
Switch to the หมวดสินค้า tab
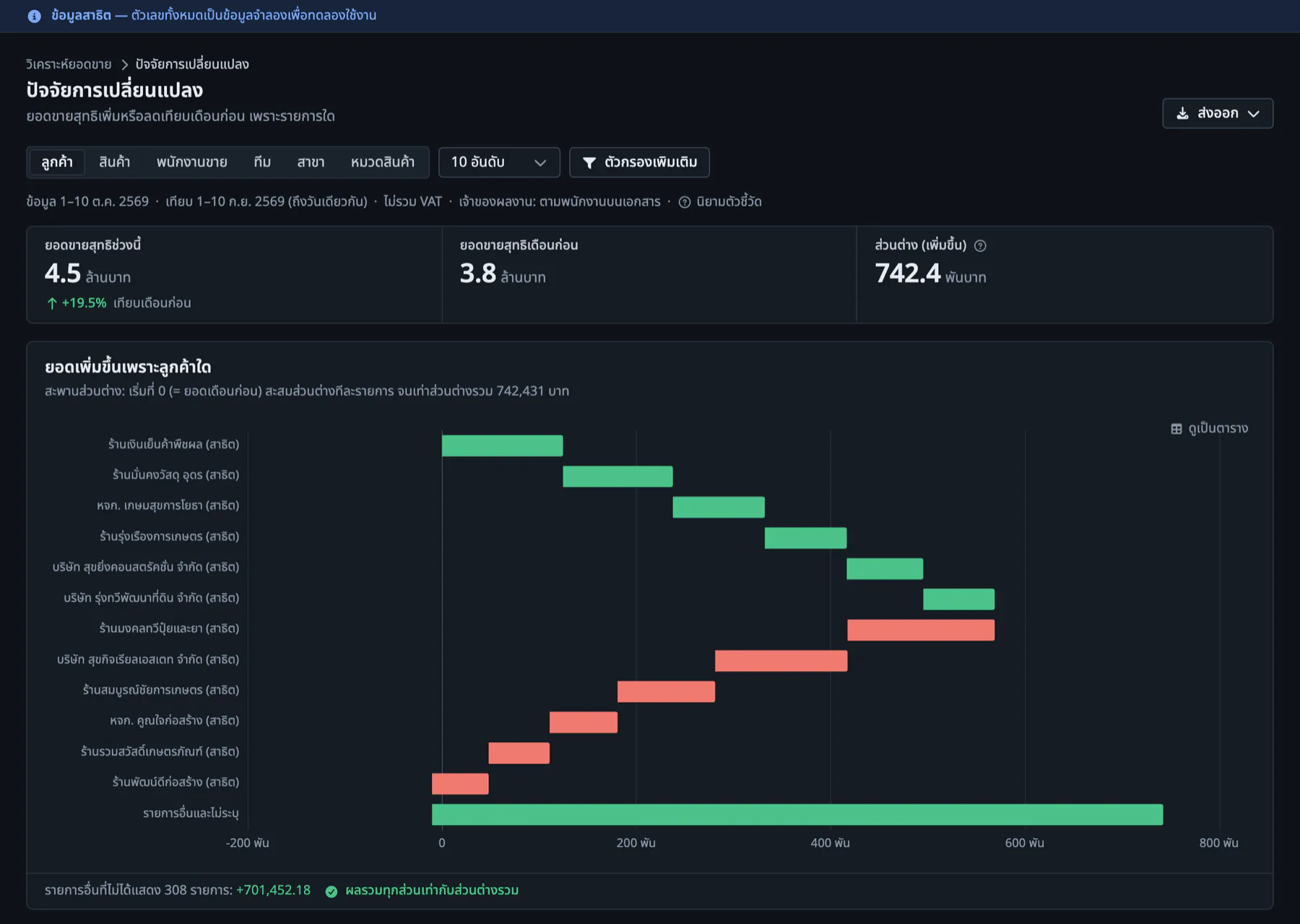pos(383,162)
